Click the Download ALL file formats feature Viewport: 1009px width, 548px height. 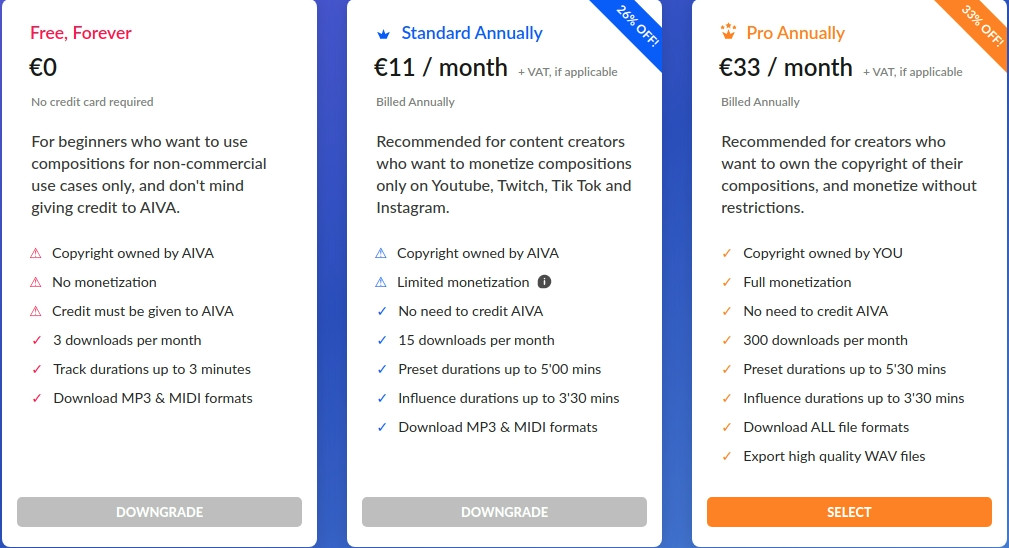tap(826, 427)
